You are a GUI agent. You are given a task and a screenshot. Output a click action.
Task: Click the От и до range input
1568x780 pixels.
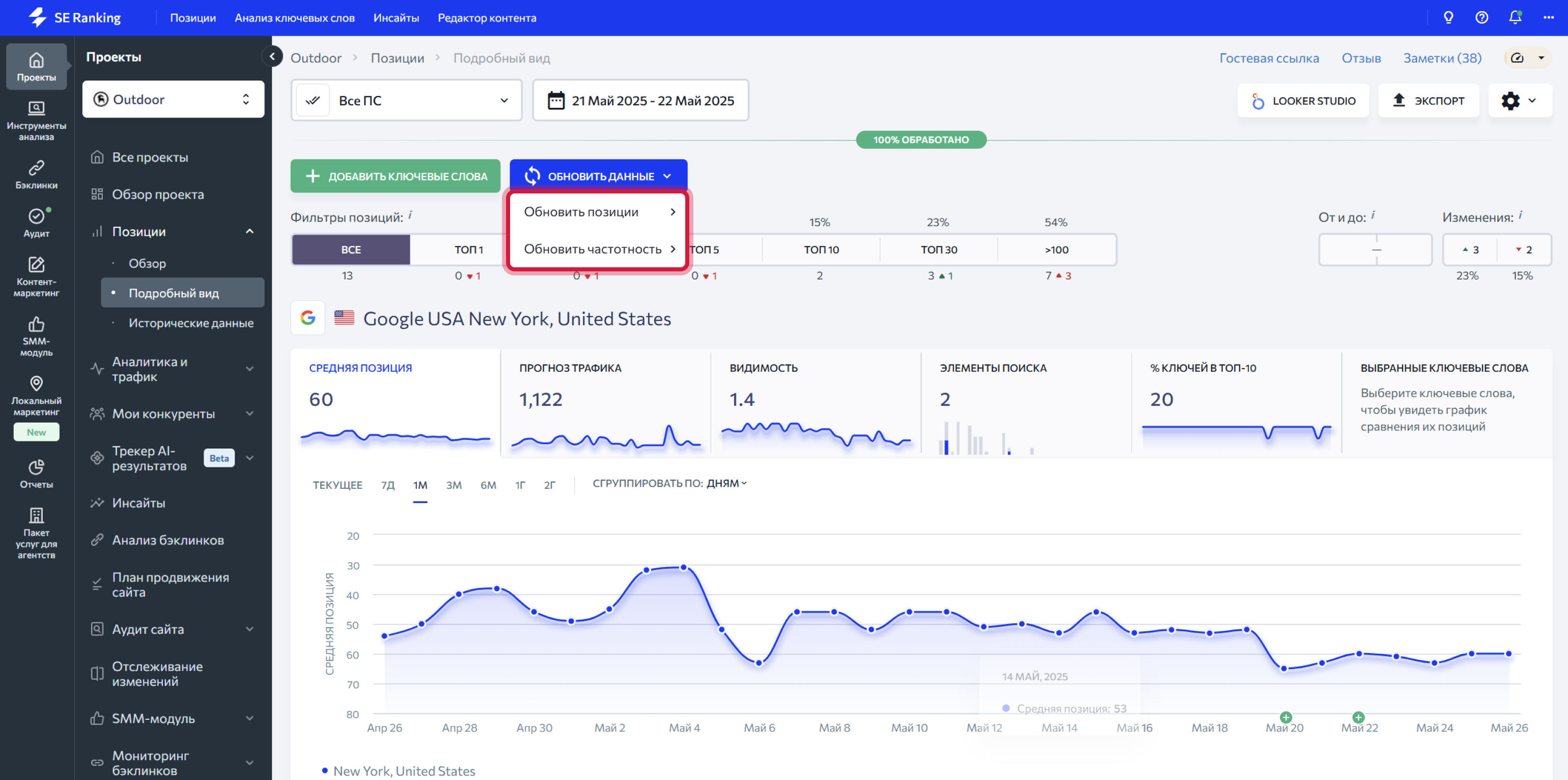point(1375,249)
